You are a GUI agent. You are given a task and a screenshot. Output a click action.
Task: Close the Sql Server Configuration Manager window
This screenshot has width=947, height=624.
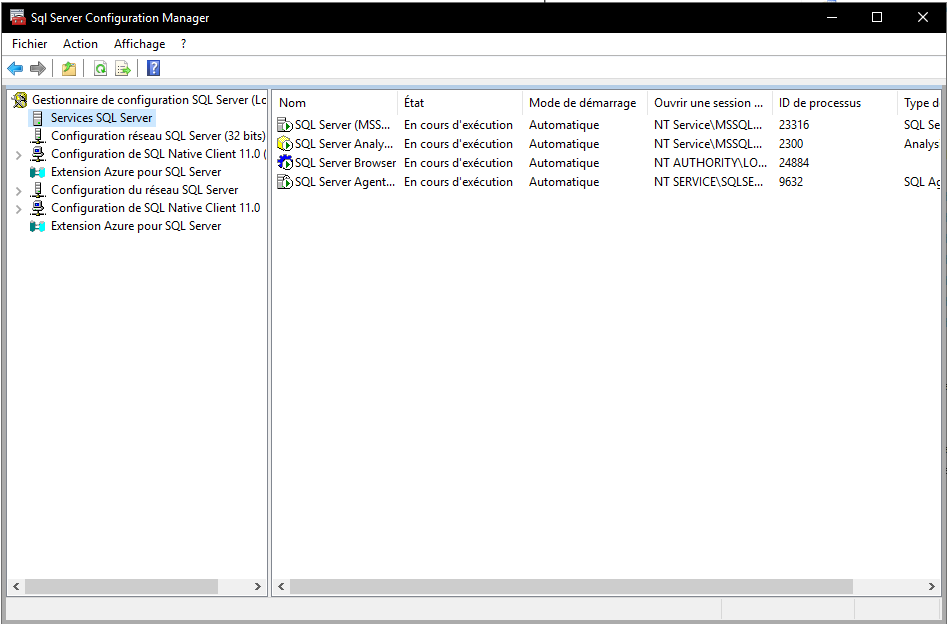coord(923,18)
